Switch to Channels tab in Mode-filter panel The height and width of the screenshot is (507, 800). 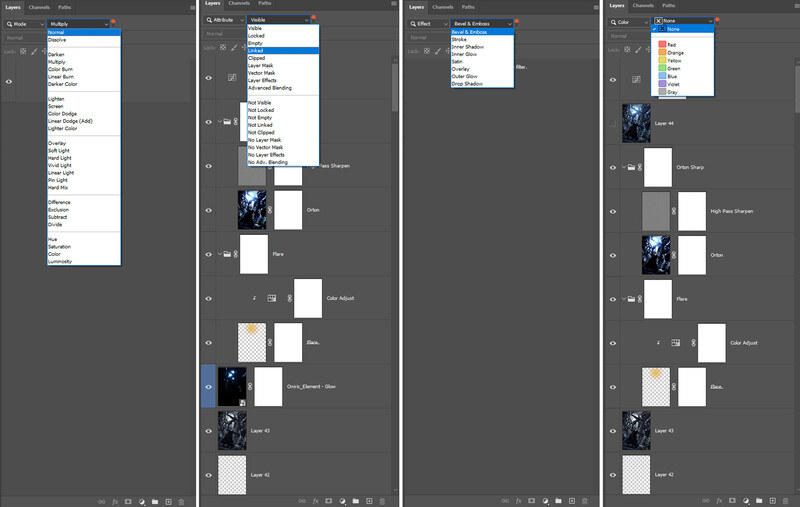click(39, 8)
